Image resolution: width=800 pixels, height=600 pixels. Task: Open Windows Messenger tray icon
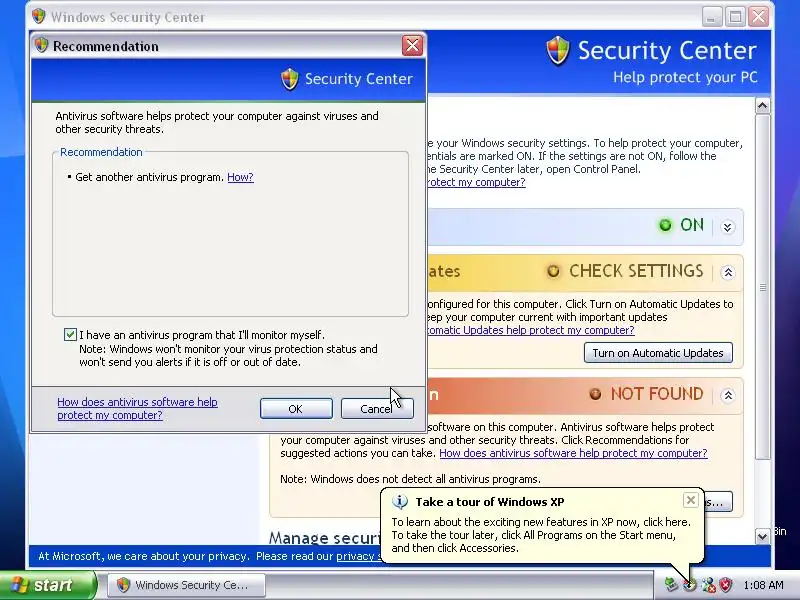708,585
